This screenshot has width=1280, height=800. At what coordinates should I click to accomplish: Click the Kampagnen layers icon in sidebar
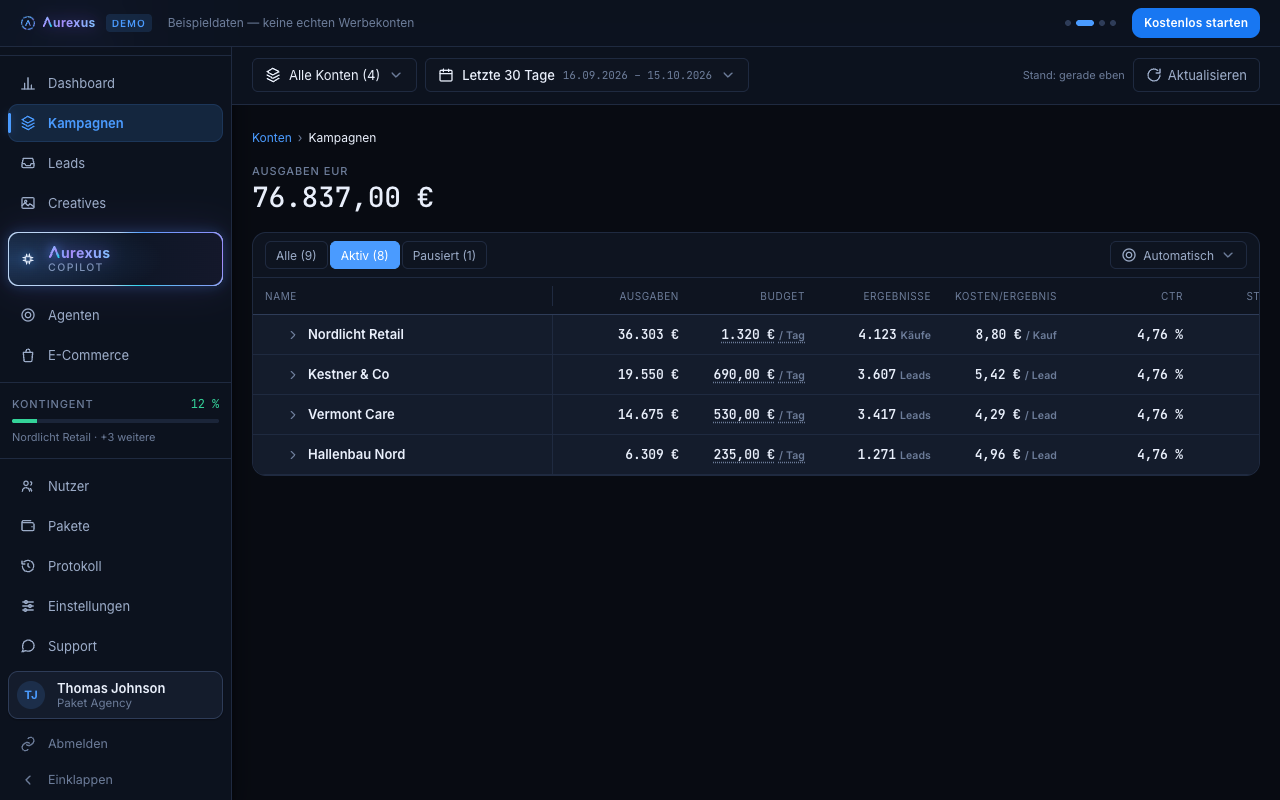(x=28, y=123)
